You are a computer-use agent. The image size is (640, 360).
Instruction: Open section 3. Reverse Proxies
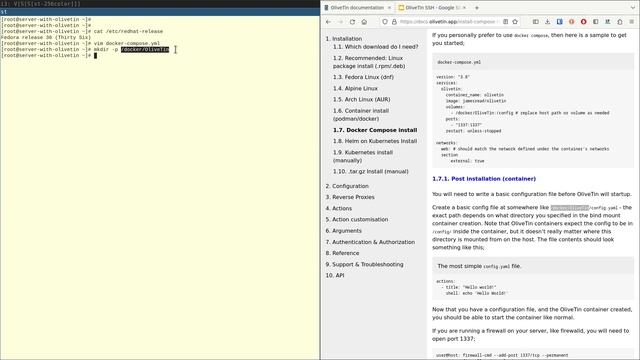[350, 197]
